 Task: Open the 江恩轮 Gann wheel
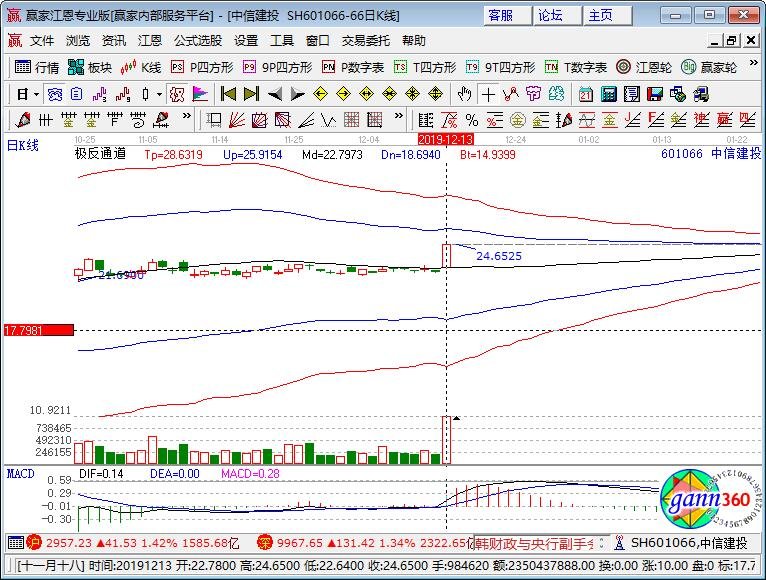644,67
